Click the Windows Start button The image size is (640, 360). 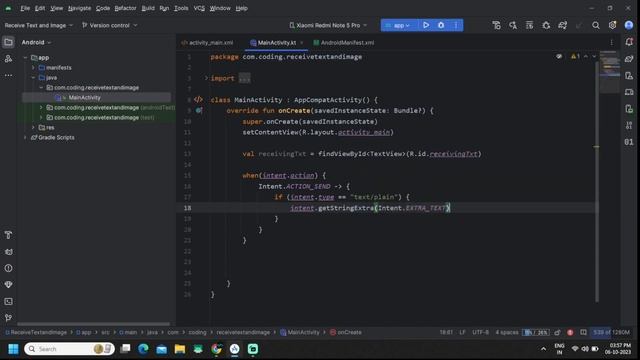(13, 349)
